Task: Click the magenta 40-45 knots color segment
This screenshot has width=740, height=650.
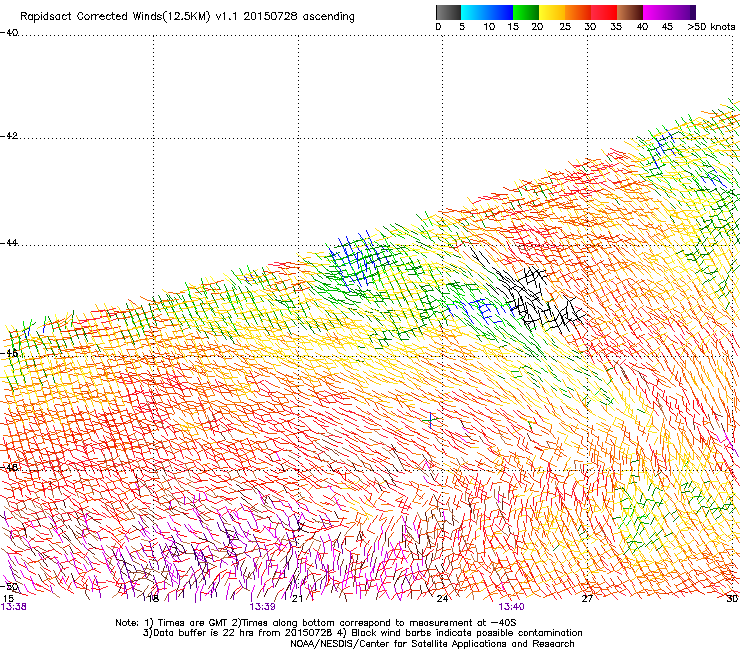Action: click(x=656, y=12)
